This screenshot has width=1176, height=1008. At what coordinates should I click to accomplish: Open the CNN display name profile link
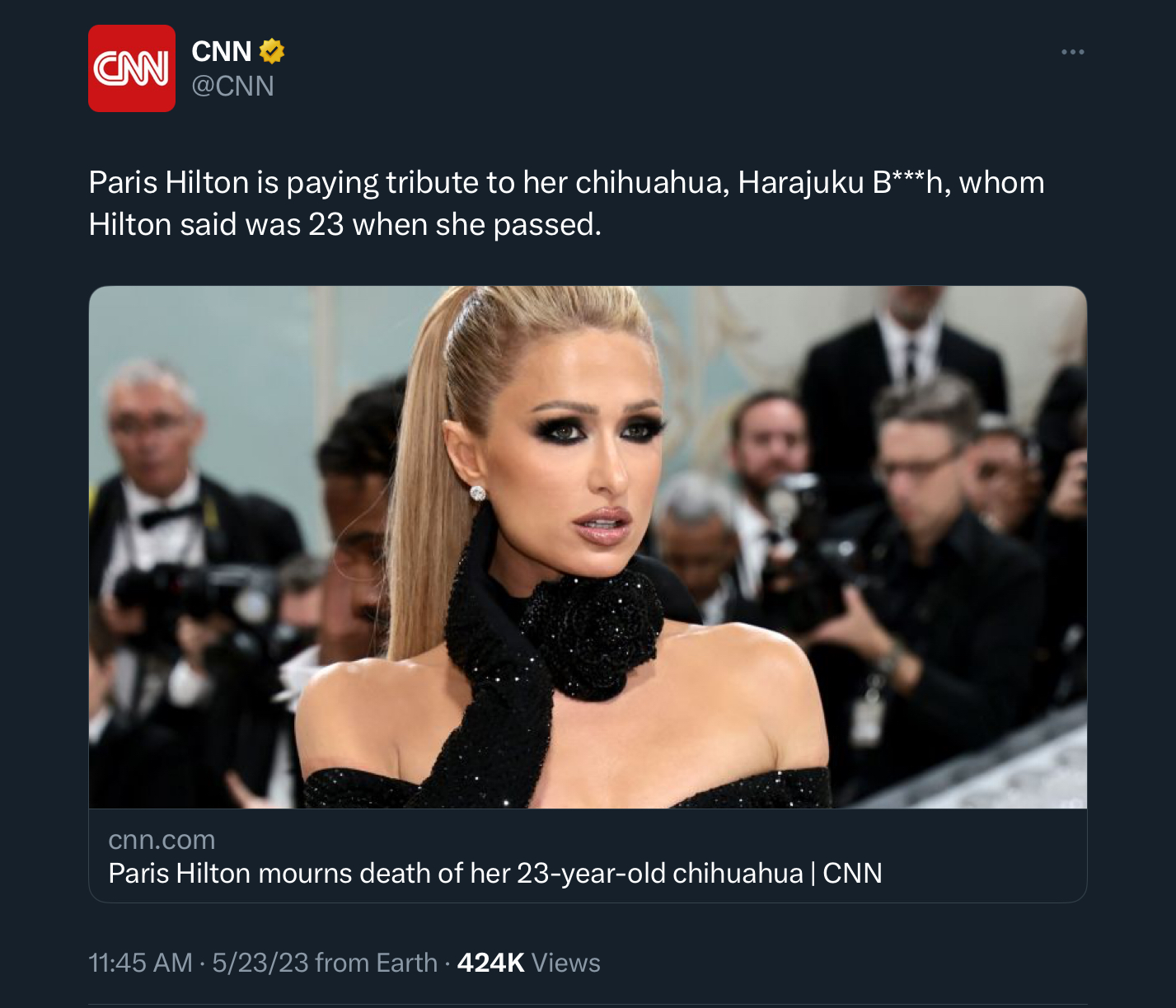221,51
